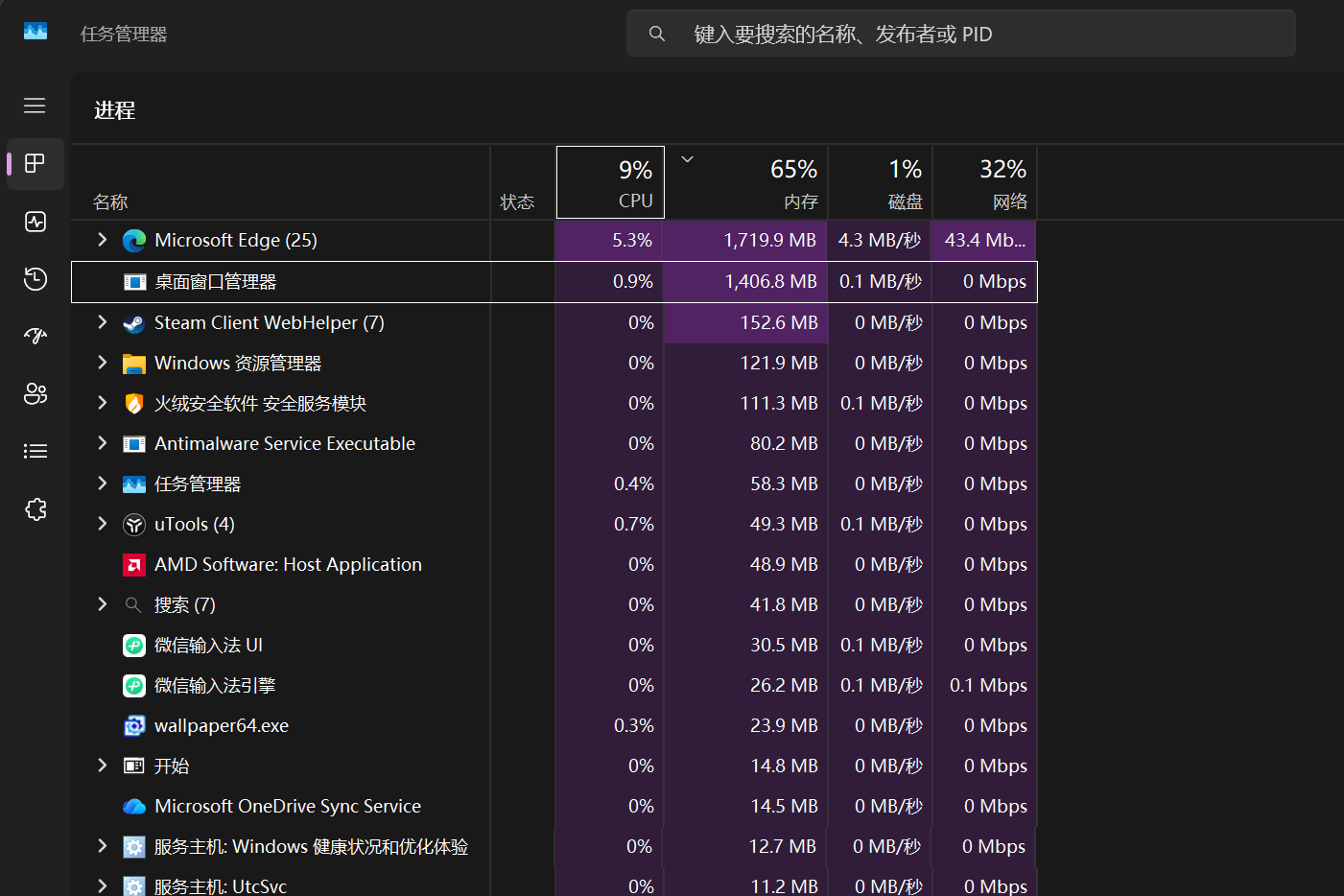Image resolution: width=1344 pixels, height=896 pixels.
Task: Expand the 开始 process group
Action: [x=103, y=766]
